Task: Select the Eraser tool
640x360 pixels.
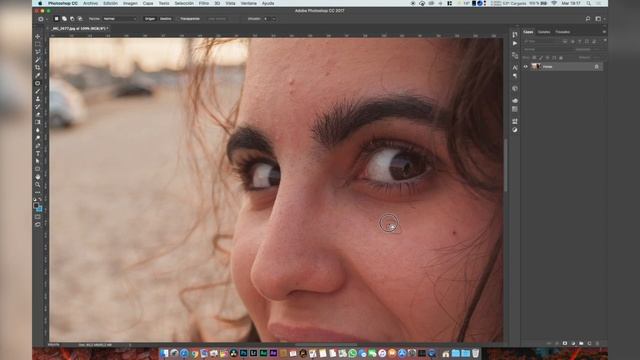Action: pos(38,114)
